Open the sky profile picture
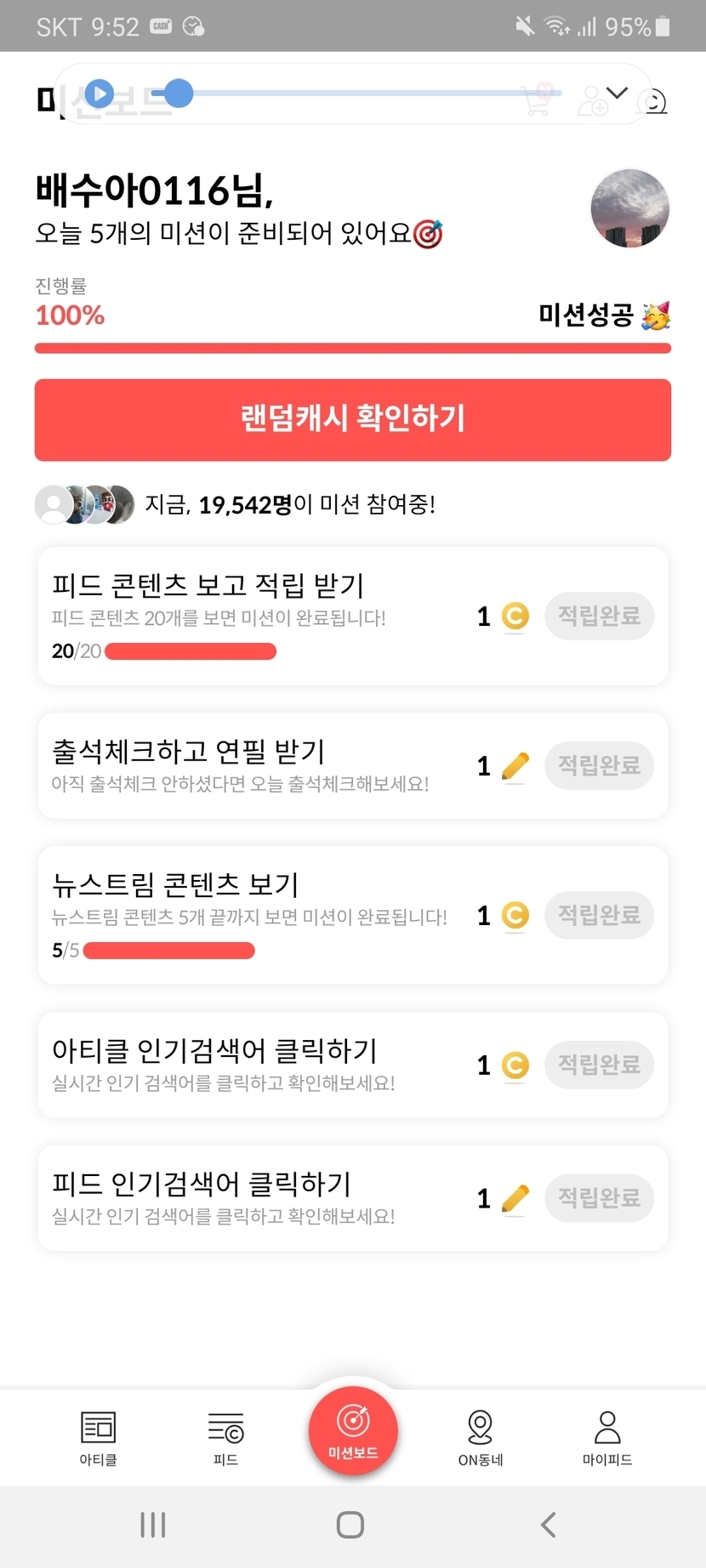The width and height of the screenshot is (706, 1568). coord(630,208)
